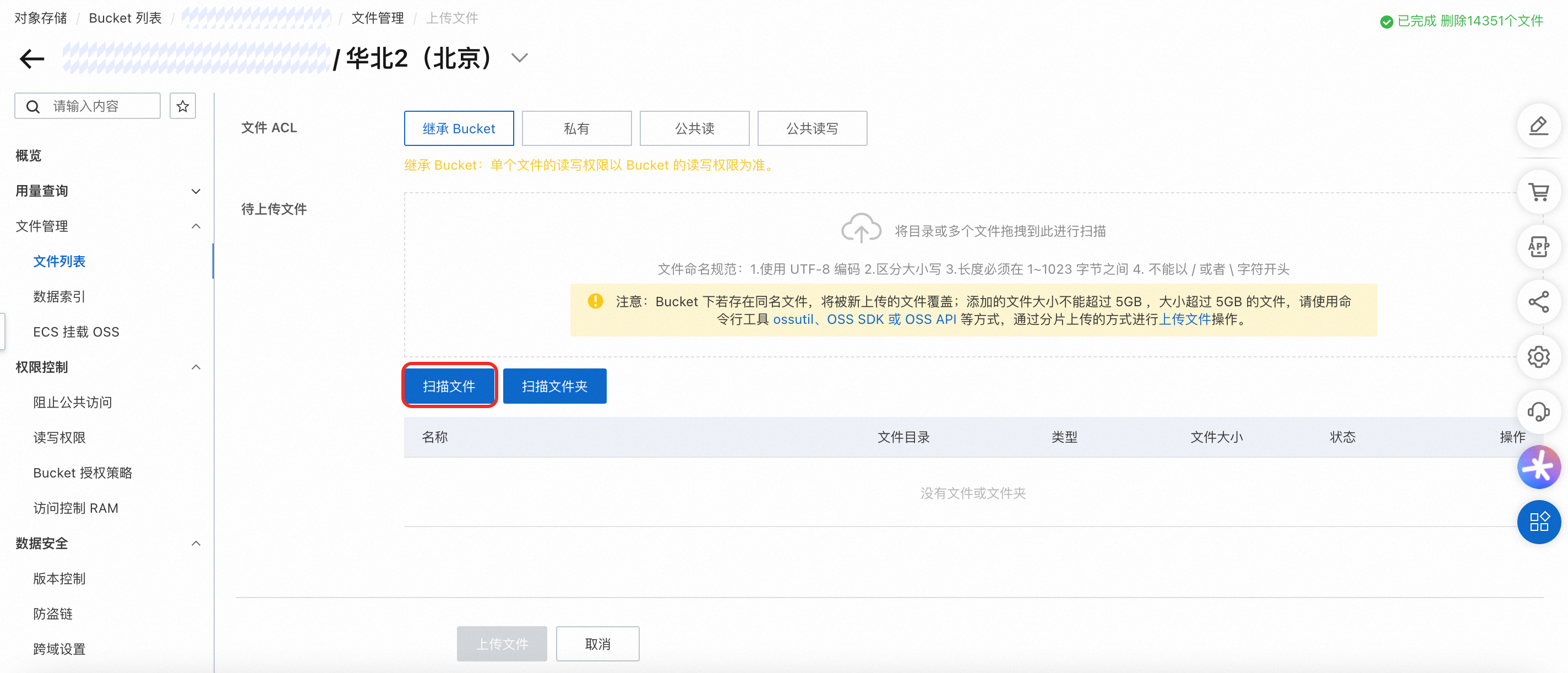Open 版本控制 in the sidebar
This screenshot has height=673, width=1568.
point(59,579)
